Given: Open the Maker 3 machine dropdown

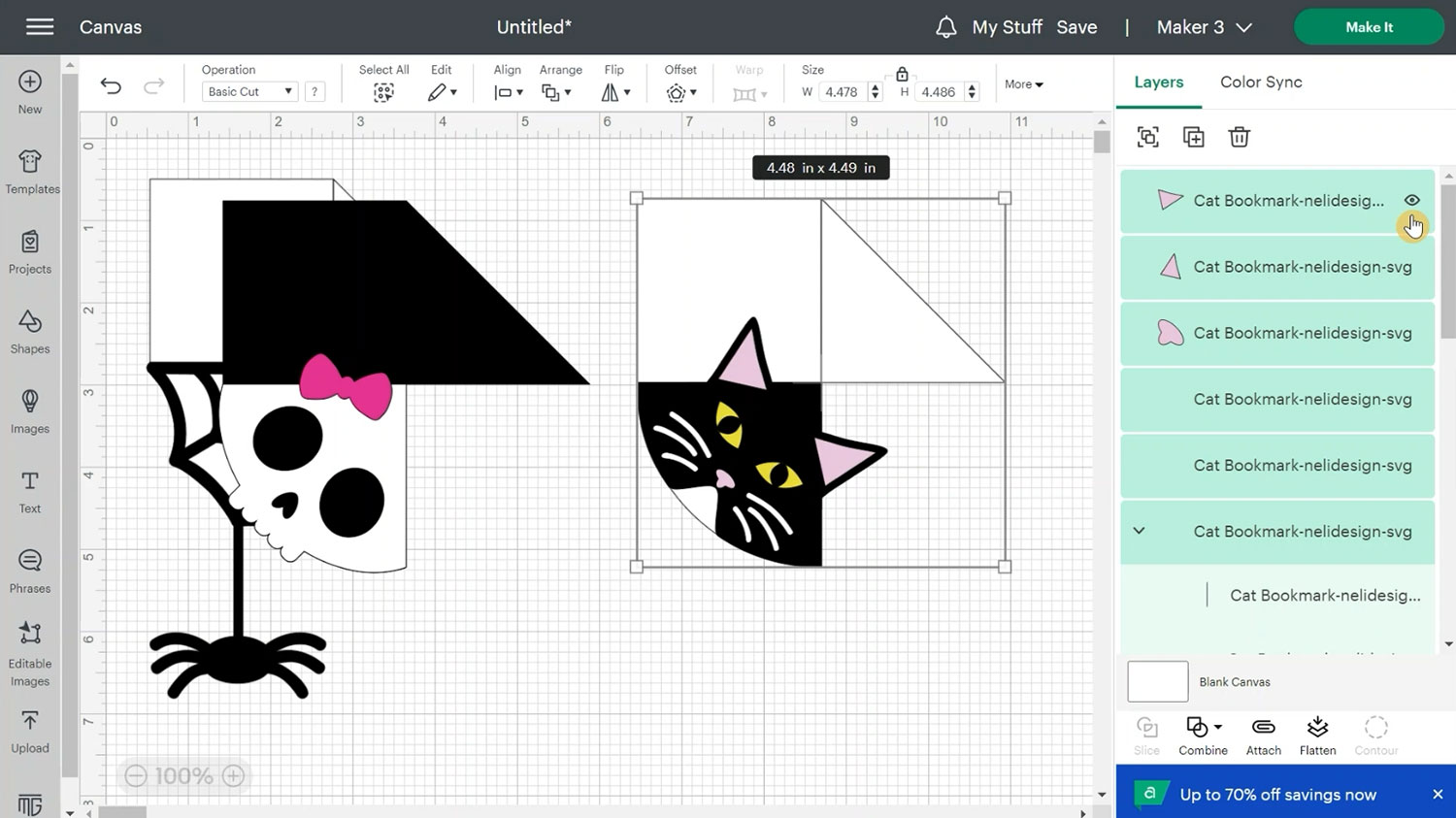Looking at the screenshot, I should coord(1204,27).
